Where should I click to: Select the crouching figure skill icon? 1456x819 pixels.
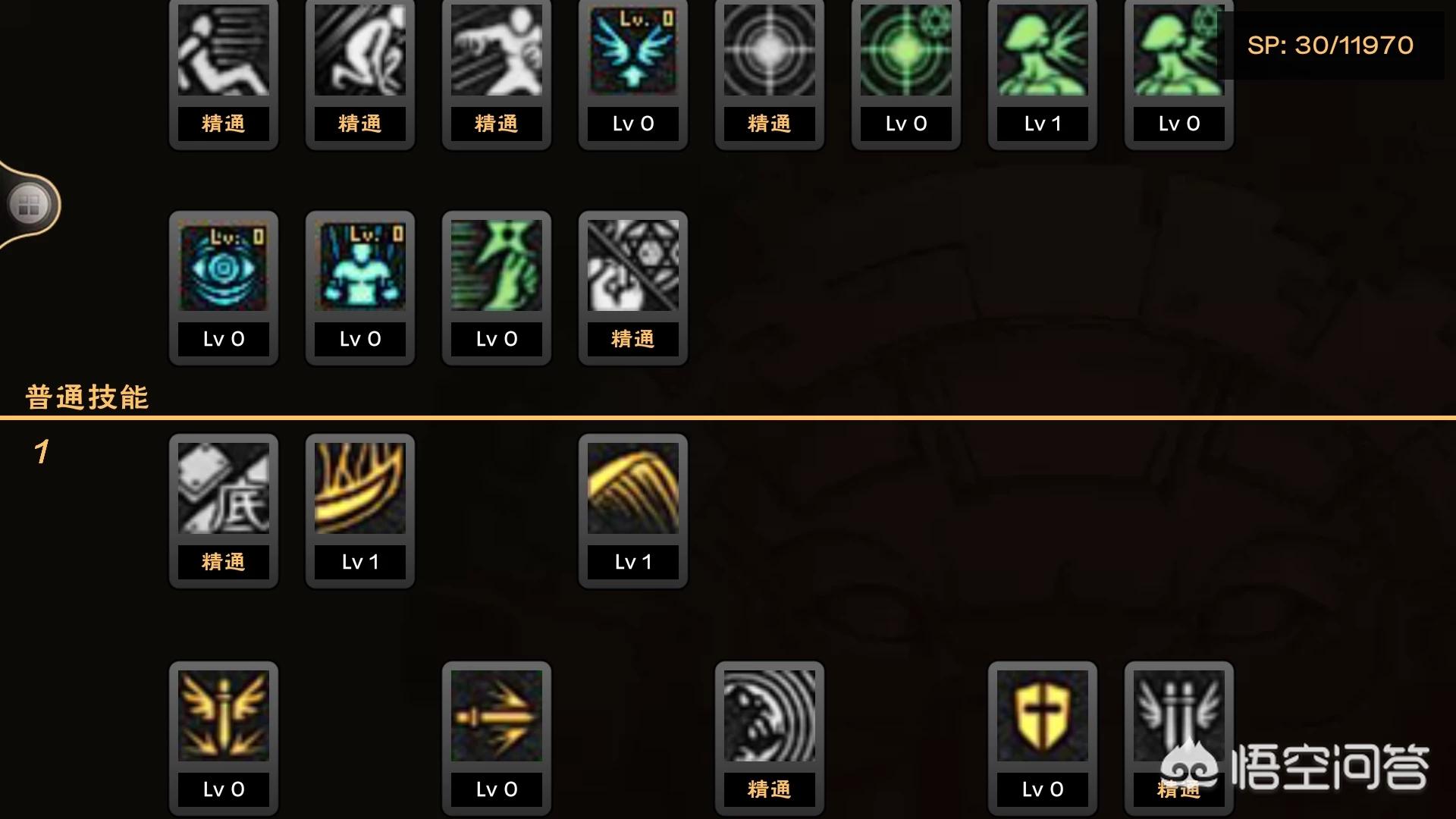tap(360, 74)
